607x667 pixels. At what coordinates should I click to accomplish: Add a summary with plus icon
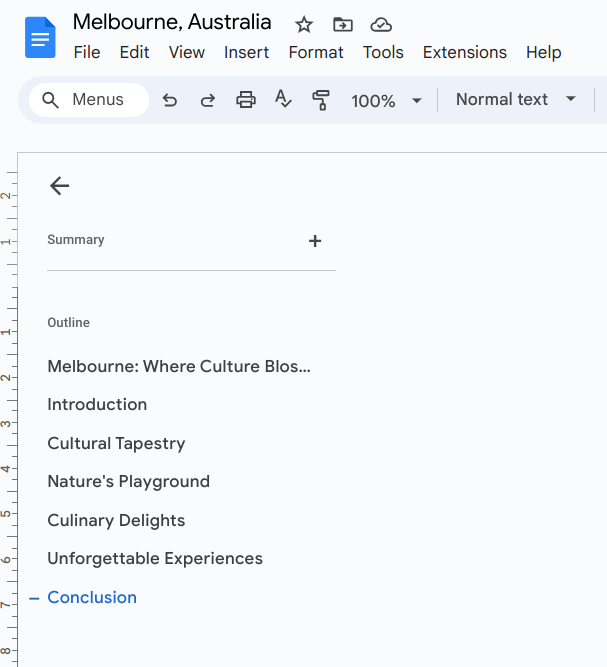pos(315,241)
